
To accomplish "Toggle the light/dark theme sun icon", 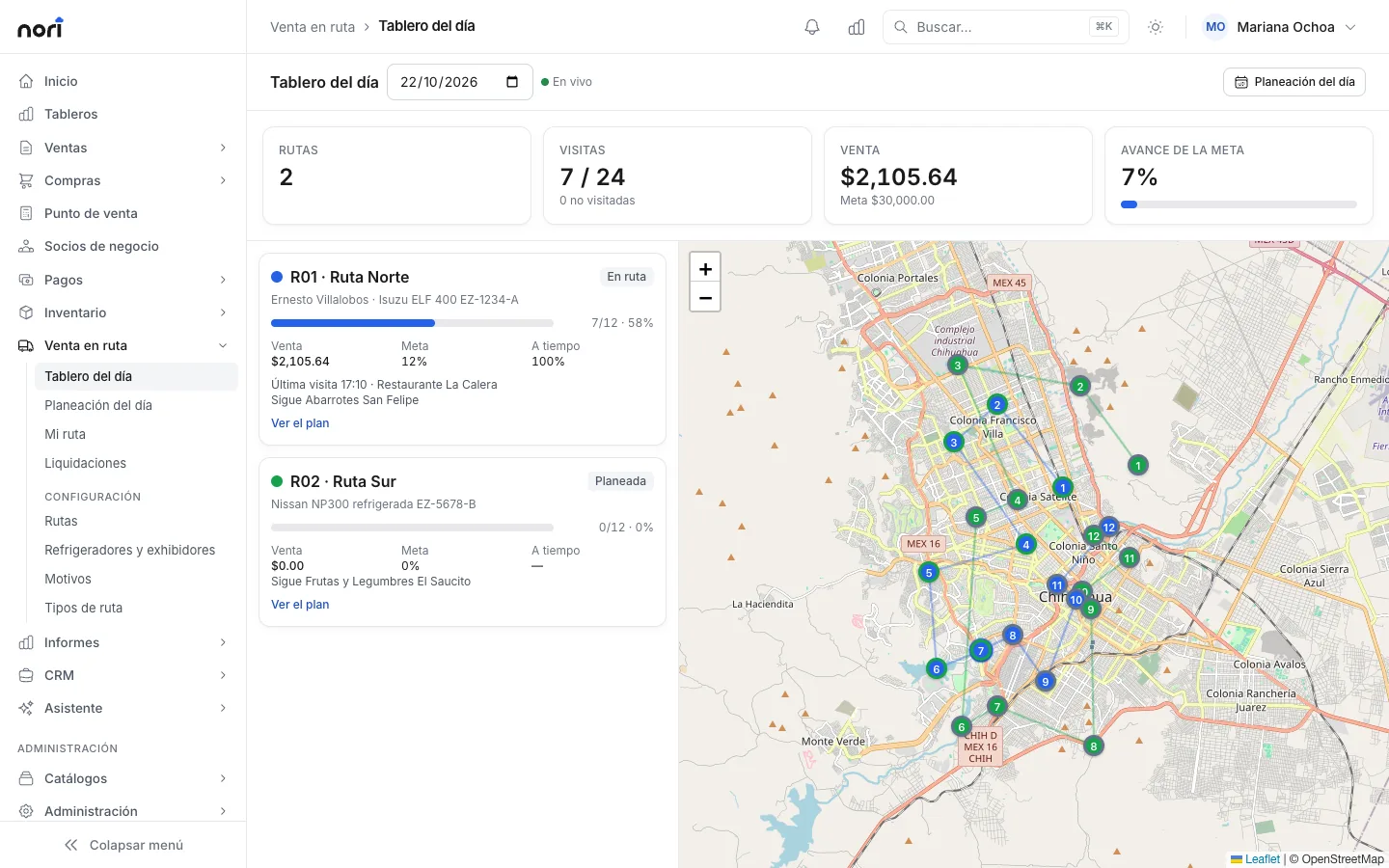I will [1156, 27].
